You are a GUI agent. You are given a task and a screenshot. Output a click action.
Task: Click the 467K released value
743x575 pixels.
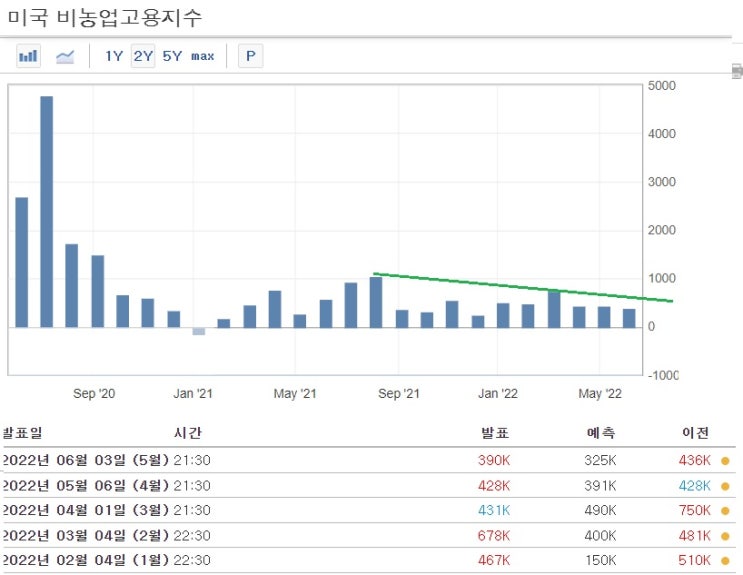tap(494, 560)
